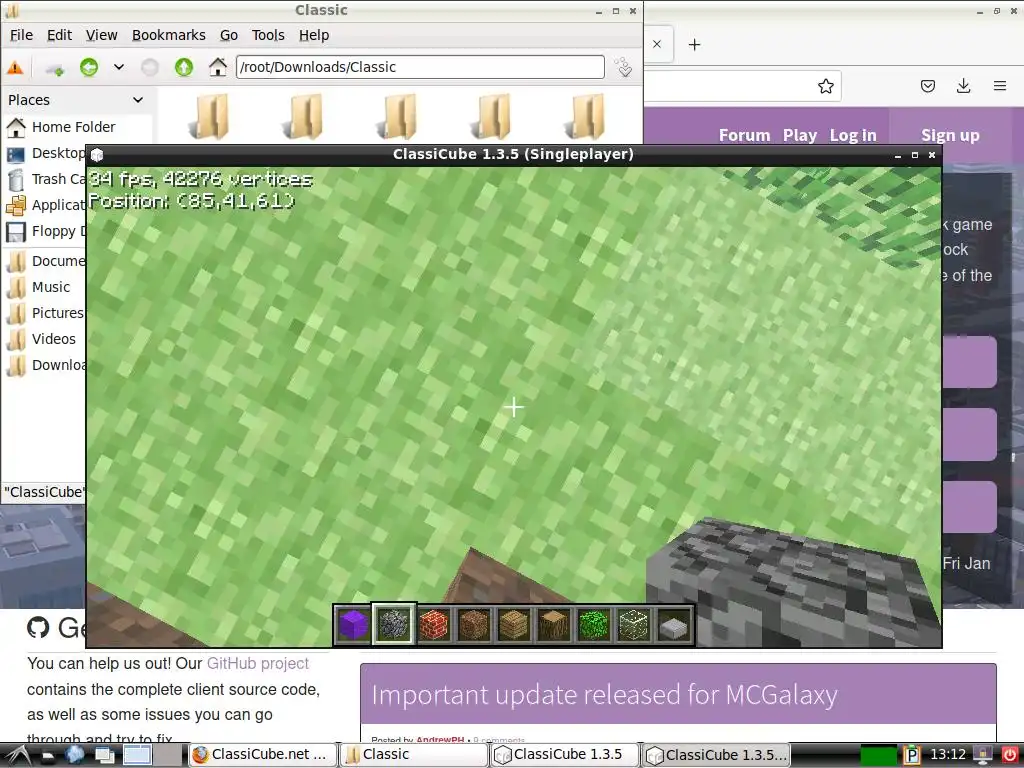This screenshot has width=1024, height=768.
Task: Open the Forum link on ClassiCube.net
Action: point(744,135)
